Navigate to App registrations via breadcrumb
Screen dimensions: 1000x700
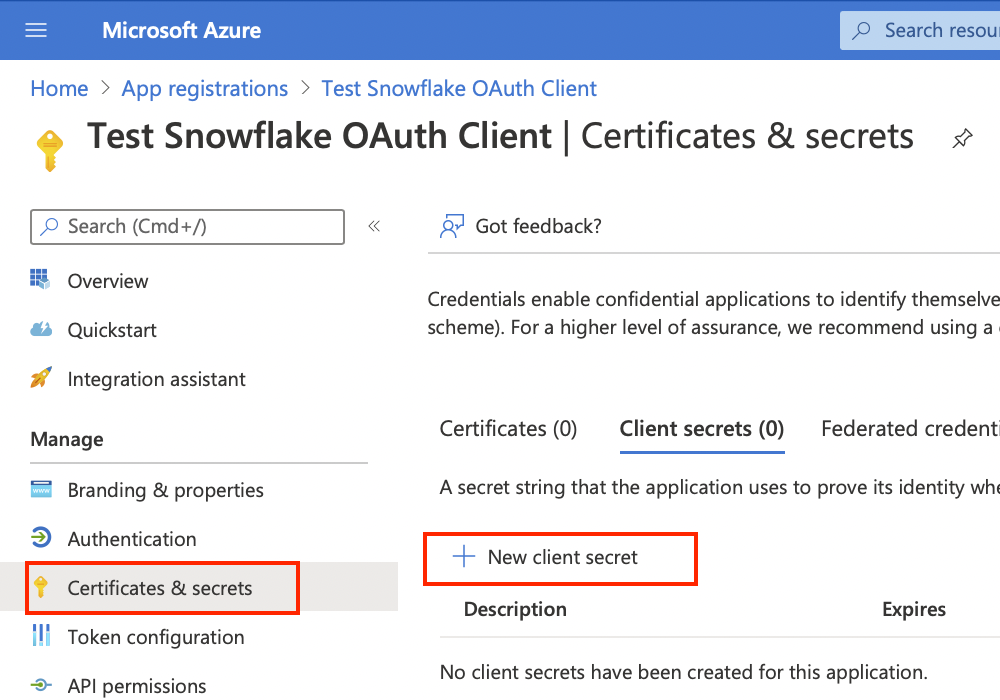point(204,88)
